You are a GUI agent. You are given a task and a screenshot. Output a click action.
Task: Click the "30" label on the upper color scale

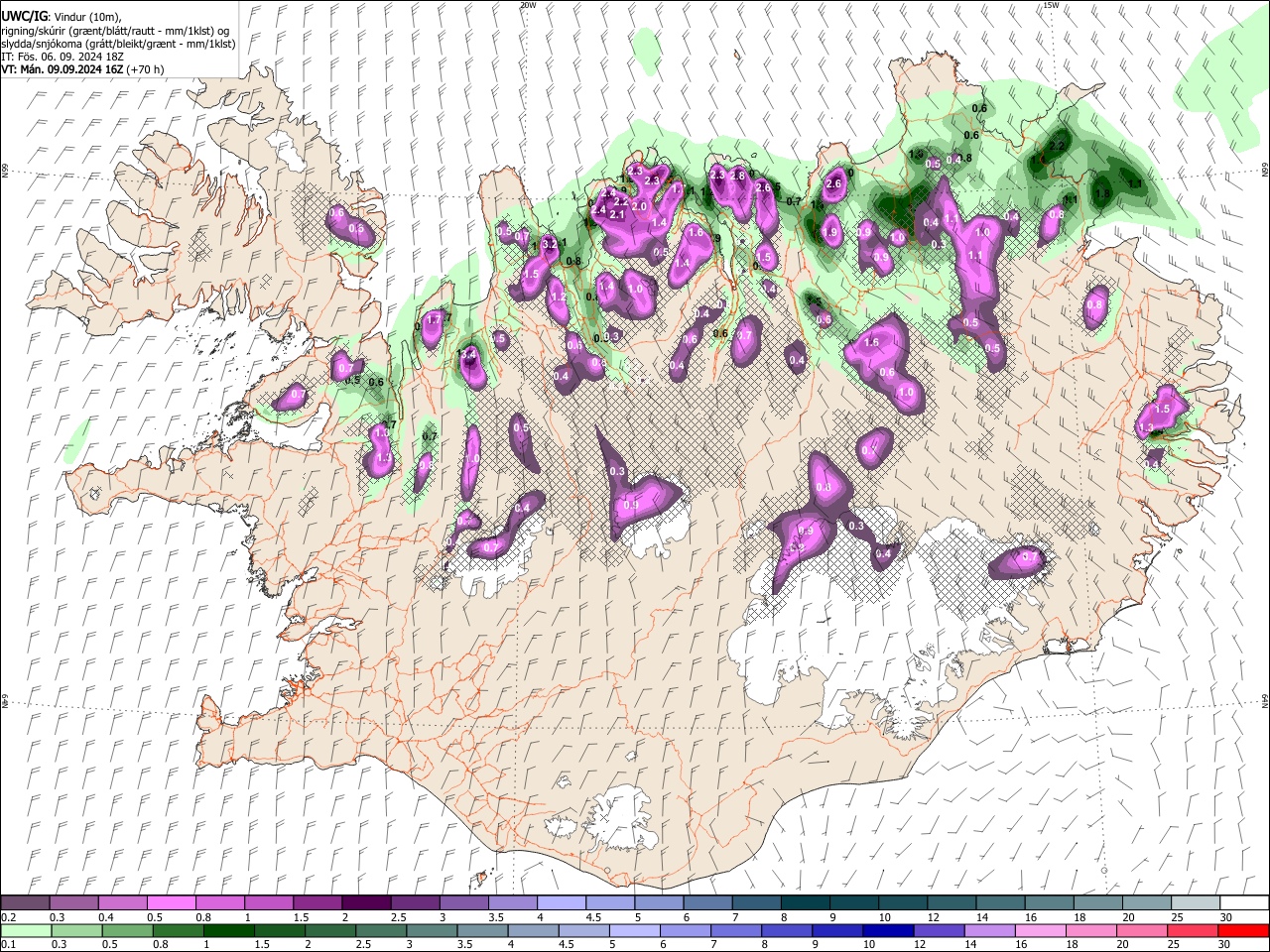tap(1226, 917)
